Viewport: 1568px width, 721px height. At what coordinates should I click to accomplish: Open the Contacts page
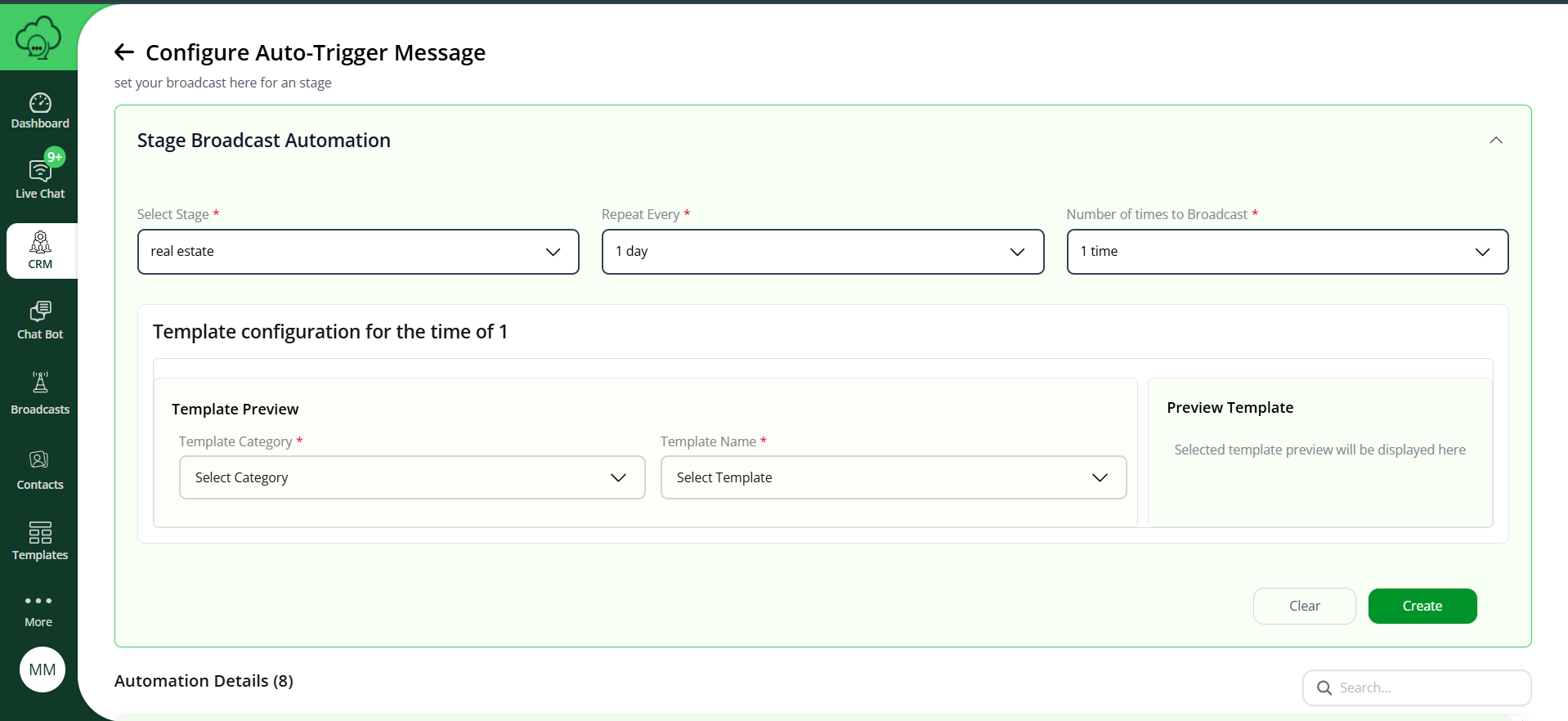[x=40, y=469]
